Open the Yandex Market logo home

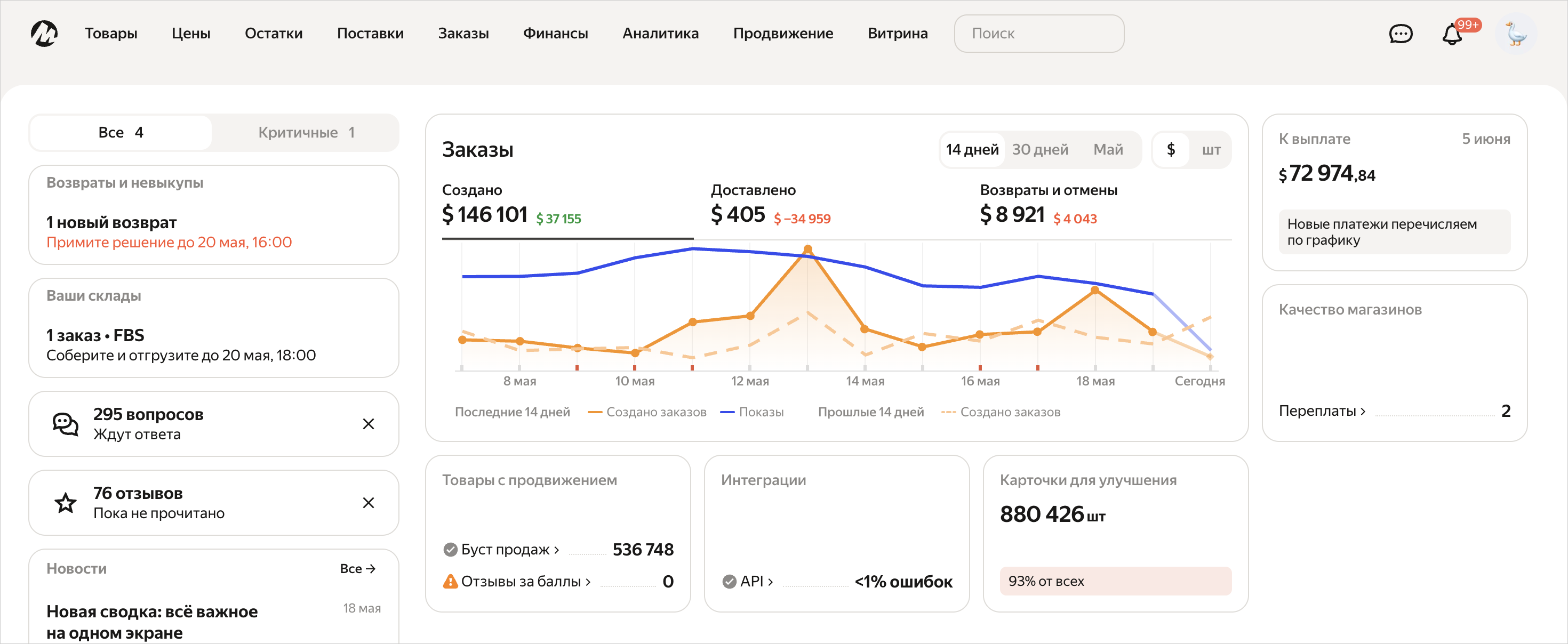tap(44, 34)
